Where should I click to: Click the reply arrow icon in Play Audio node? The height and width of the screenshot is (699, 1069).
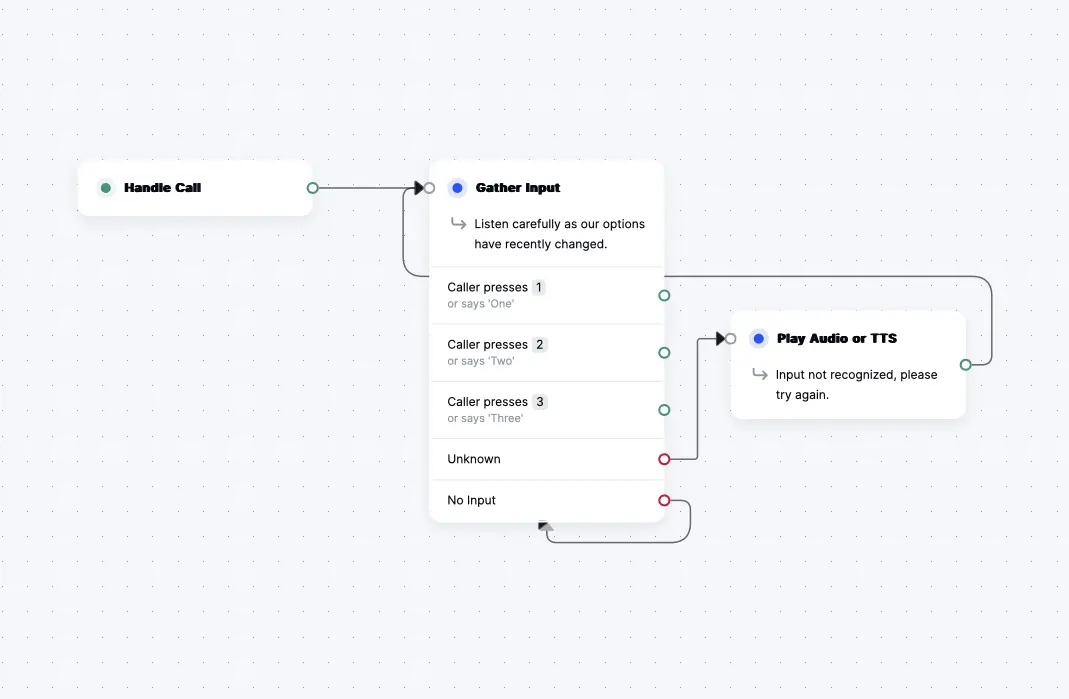(x=760, y=375)
